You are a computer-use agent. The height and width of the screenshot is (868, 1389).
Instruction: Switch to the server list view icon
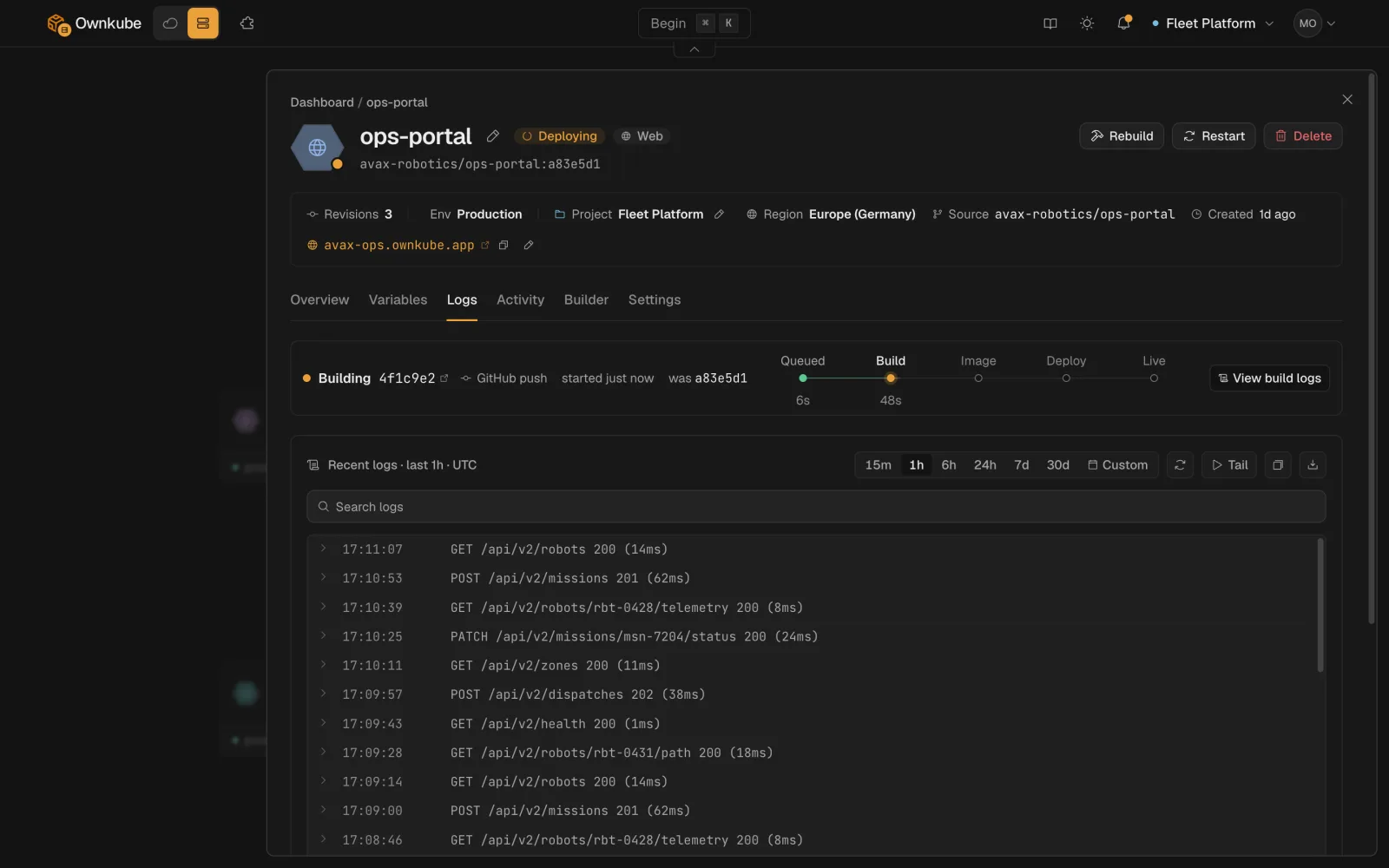click(x=203, y=23)
